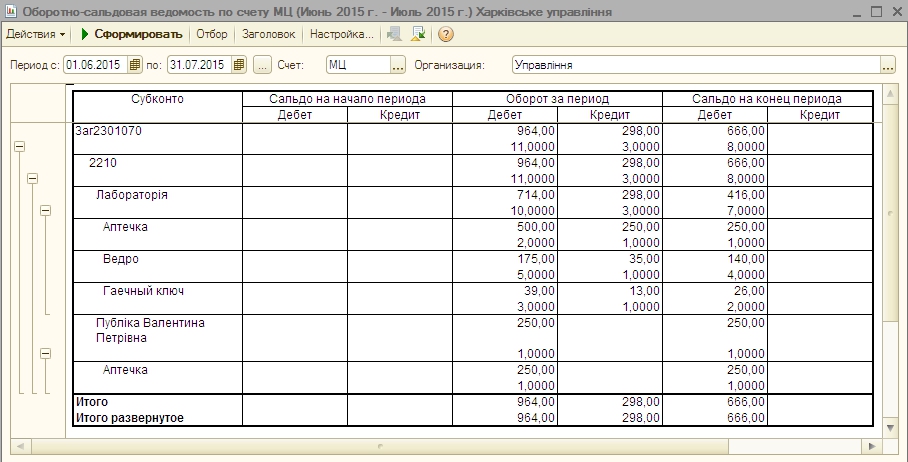Click the end date field 31.07.2015
The height and width of the screenshot is (462, 908).
click(x=200, y=65)
